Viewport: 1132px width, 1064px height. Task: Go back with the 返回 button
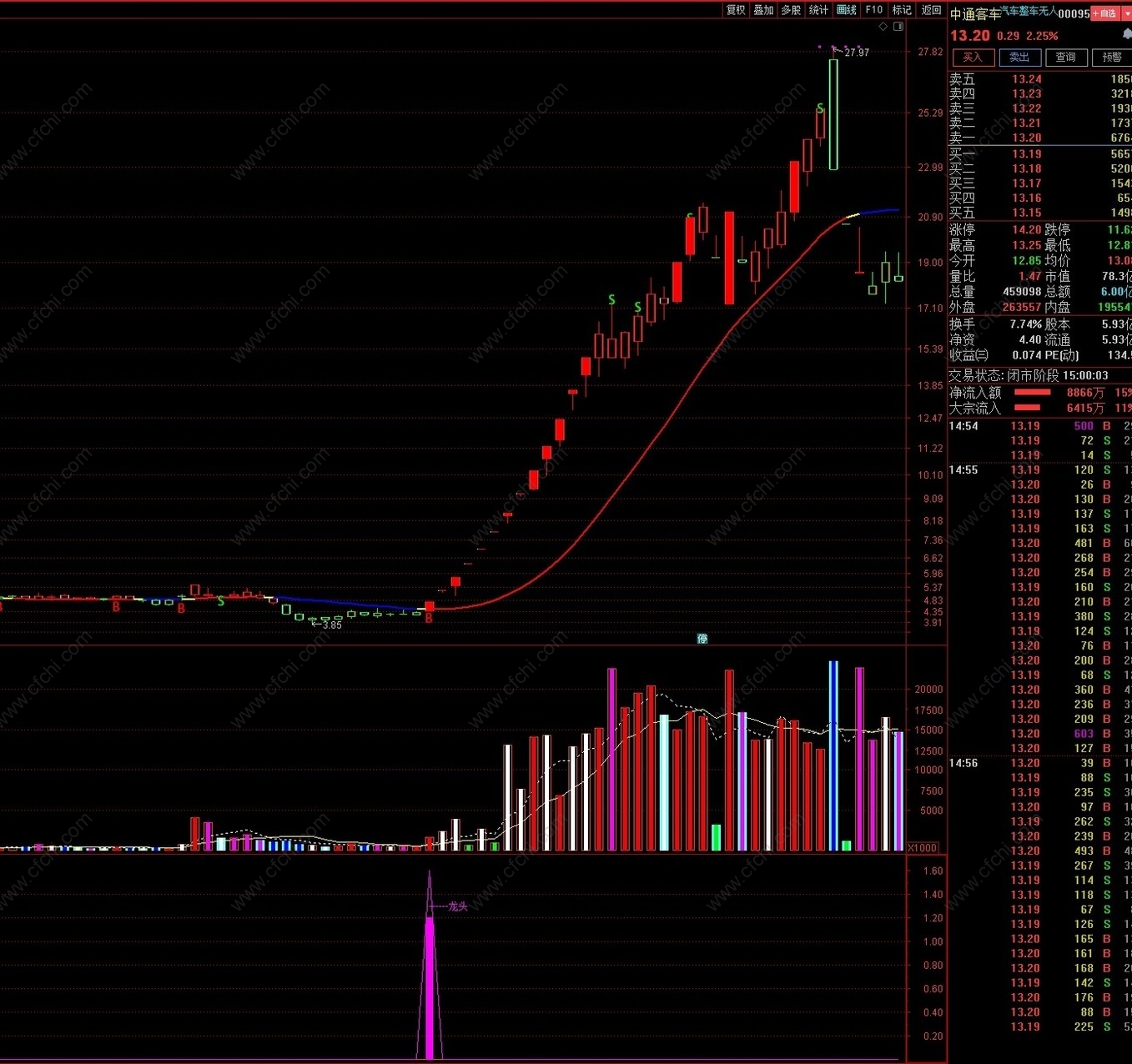coord(931,10)
